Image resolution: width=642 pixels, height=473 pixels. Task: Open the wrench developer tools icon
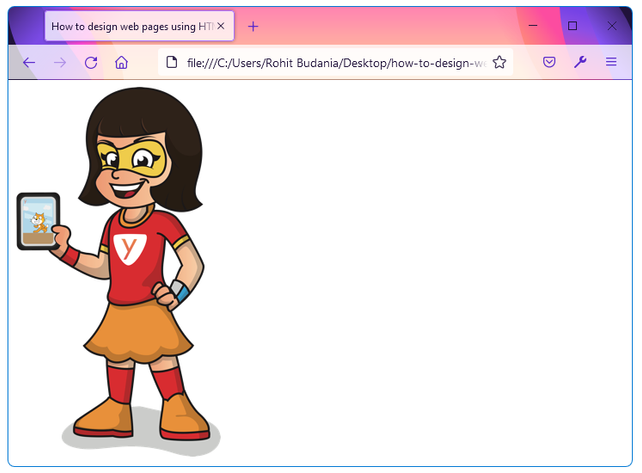click(580, 62)
